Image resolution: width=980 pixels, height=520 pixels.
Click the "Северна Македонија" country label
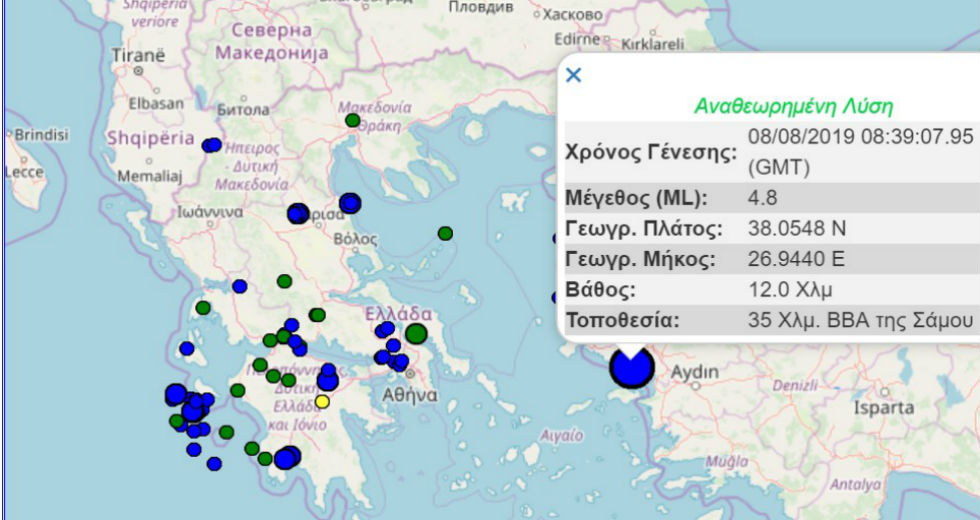point(271,41)
